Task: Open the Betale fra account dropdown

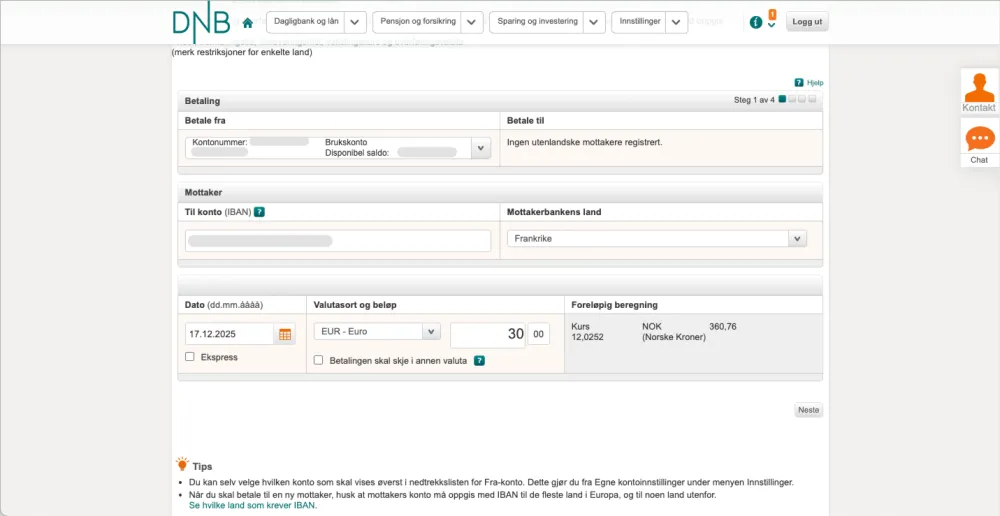Action: coord(480,148)
